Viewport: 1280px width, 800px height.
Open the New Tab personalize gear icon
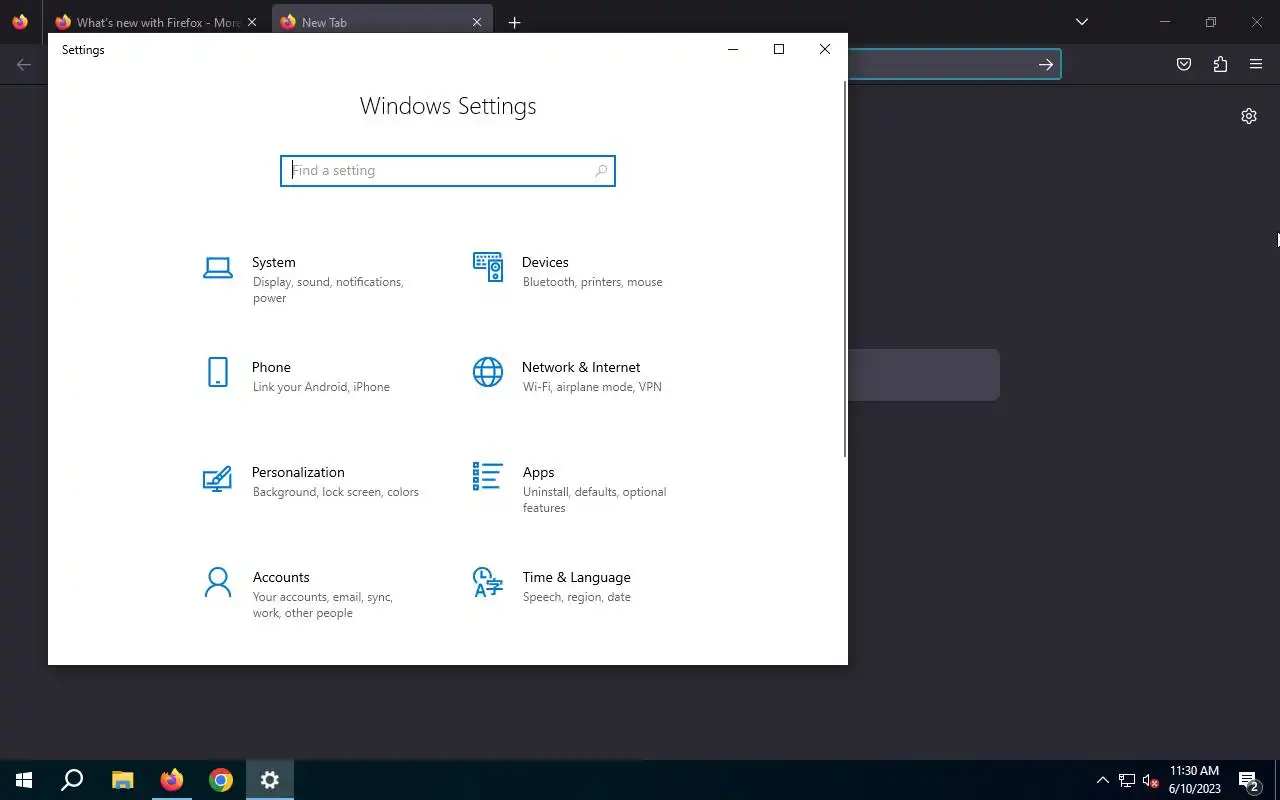[1249, 116]
